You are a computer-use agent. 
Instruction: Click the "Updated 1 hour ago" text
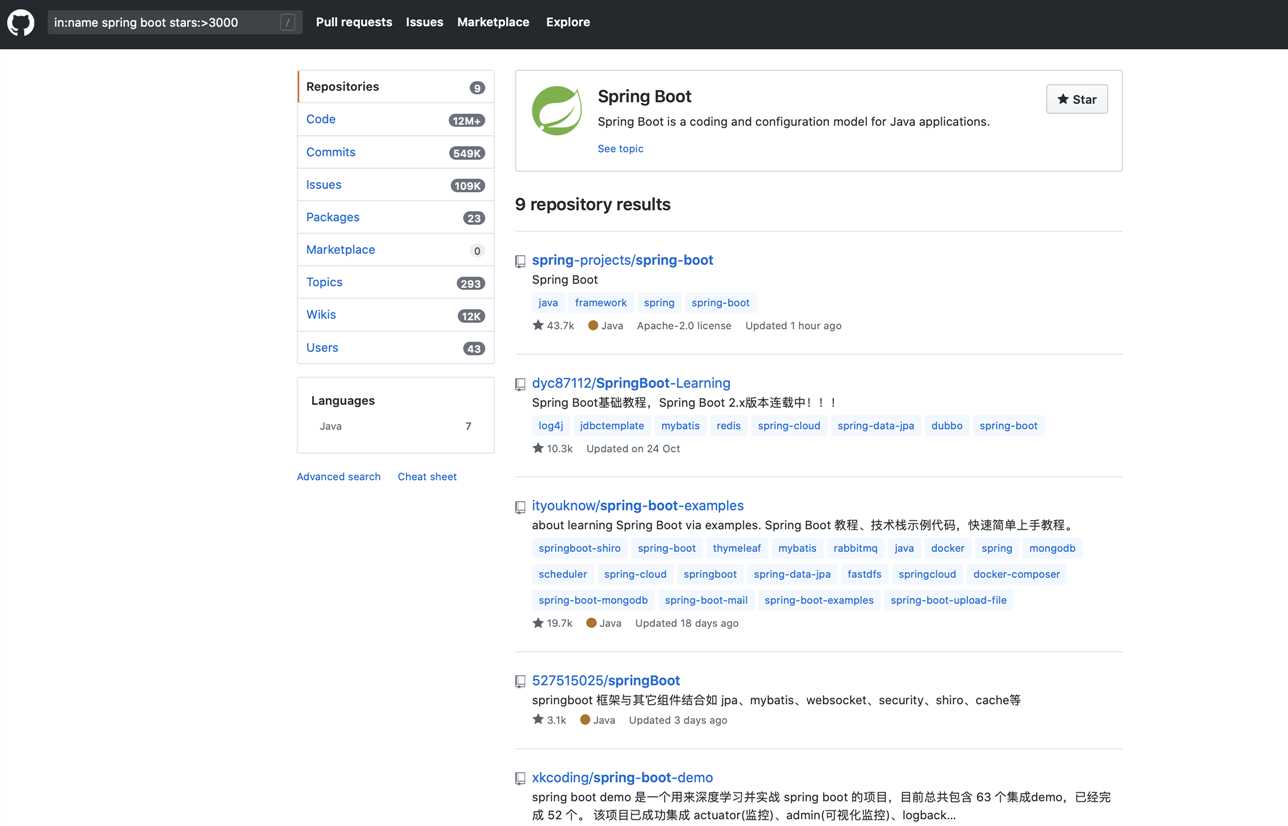pos(793,326)
